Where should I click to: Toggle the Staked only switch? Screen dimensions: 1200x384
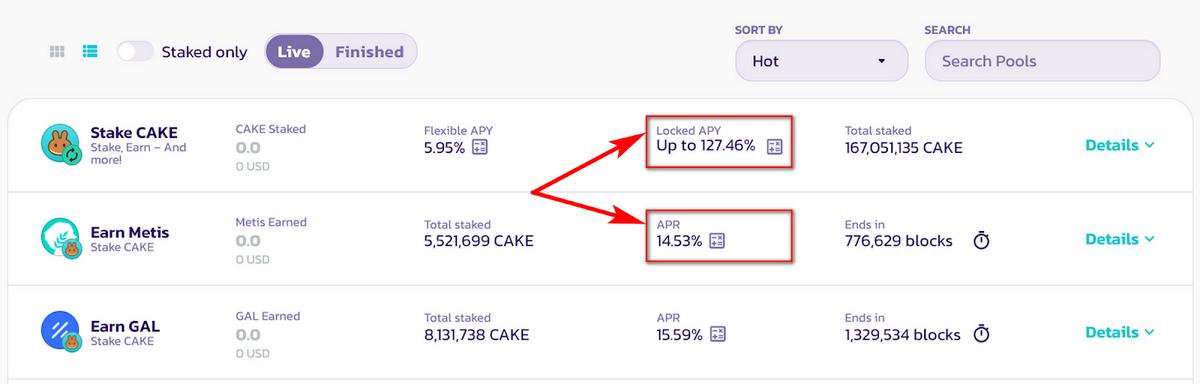pyautogui.click(x=135, y=51)
